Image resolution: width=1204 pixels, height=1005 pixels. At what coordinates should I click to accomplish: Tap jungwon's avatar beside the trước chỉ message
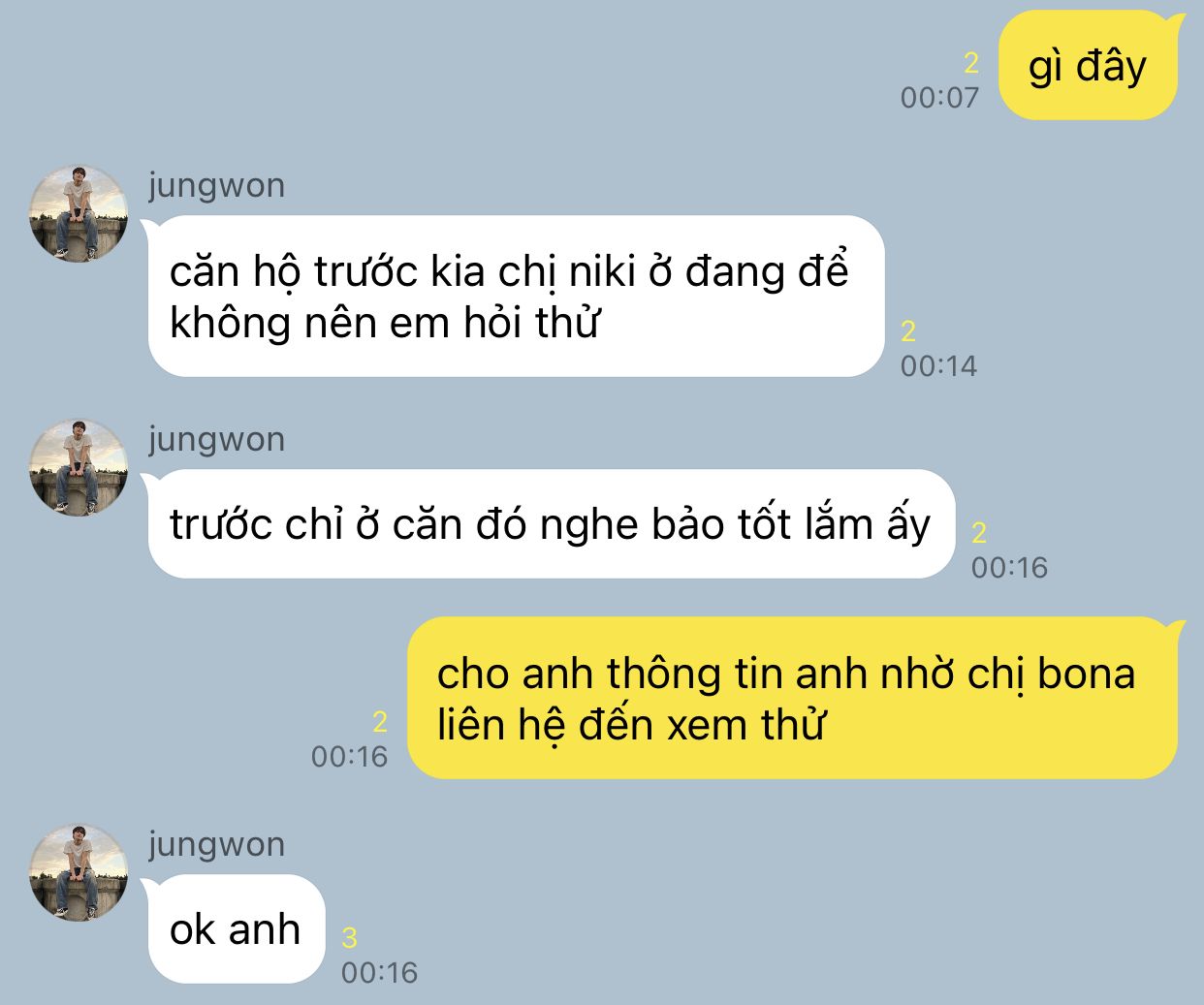79,467
